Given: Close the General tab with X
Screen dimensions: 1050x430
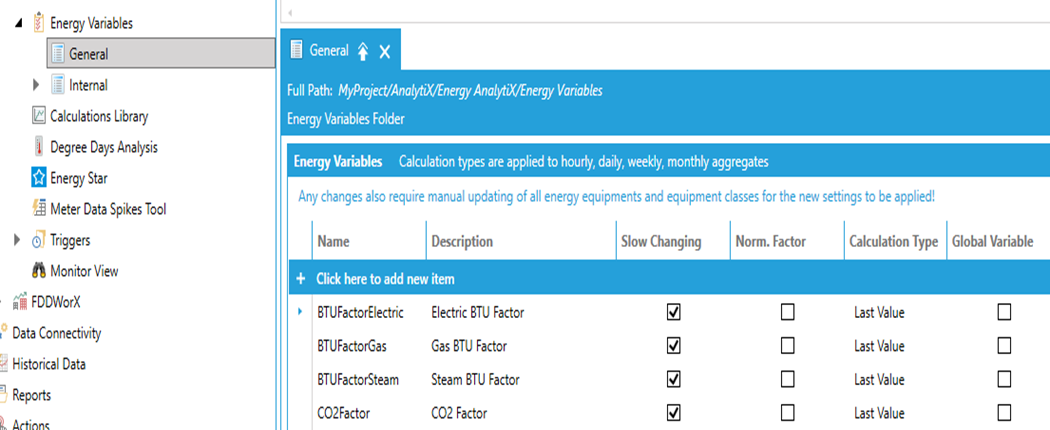Looking at the screenshot, I should 385,52.
